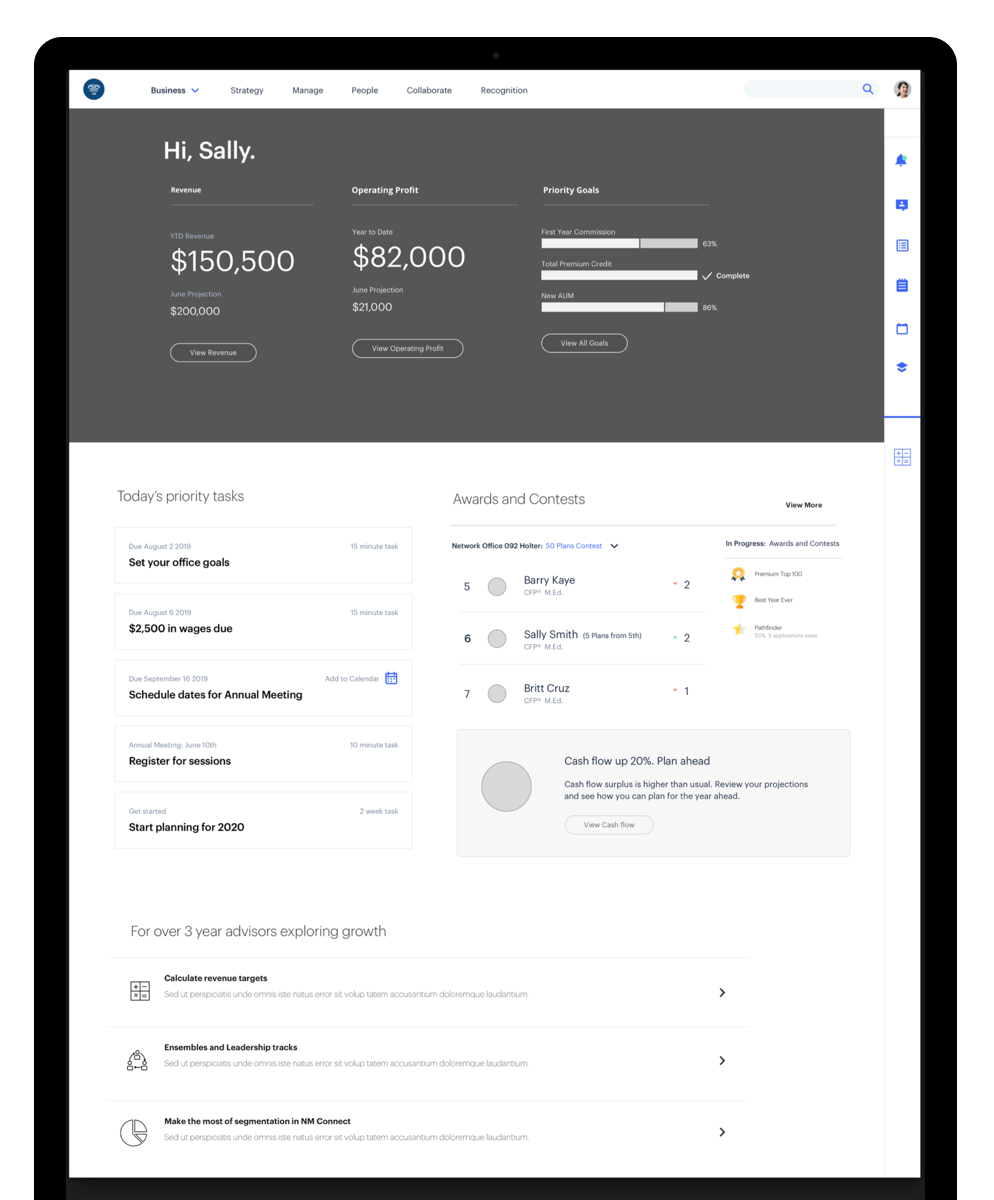Click the Pathfinder star badge
The image size is (994, 1200).
pyautogui.click(x=737, y=629)
